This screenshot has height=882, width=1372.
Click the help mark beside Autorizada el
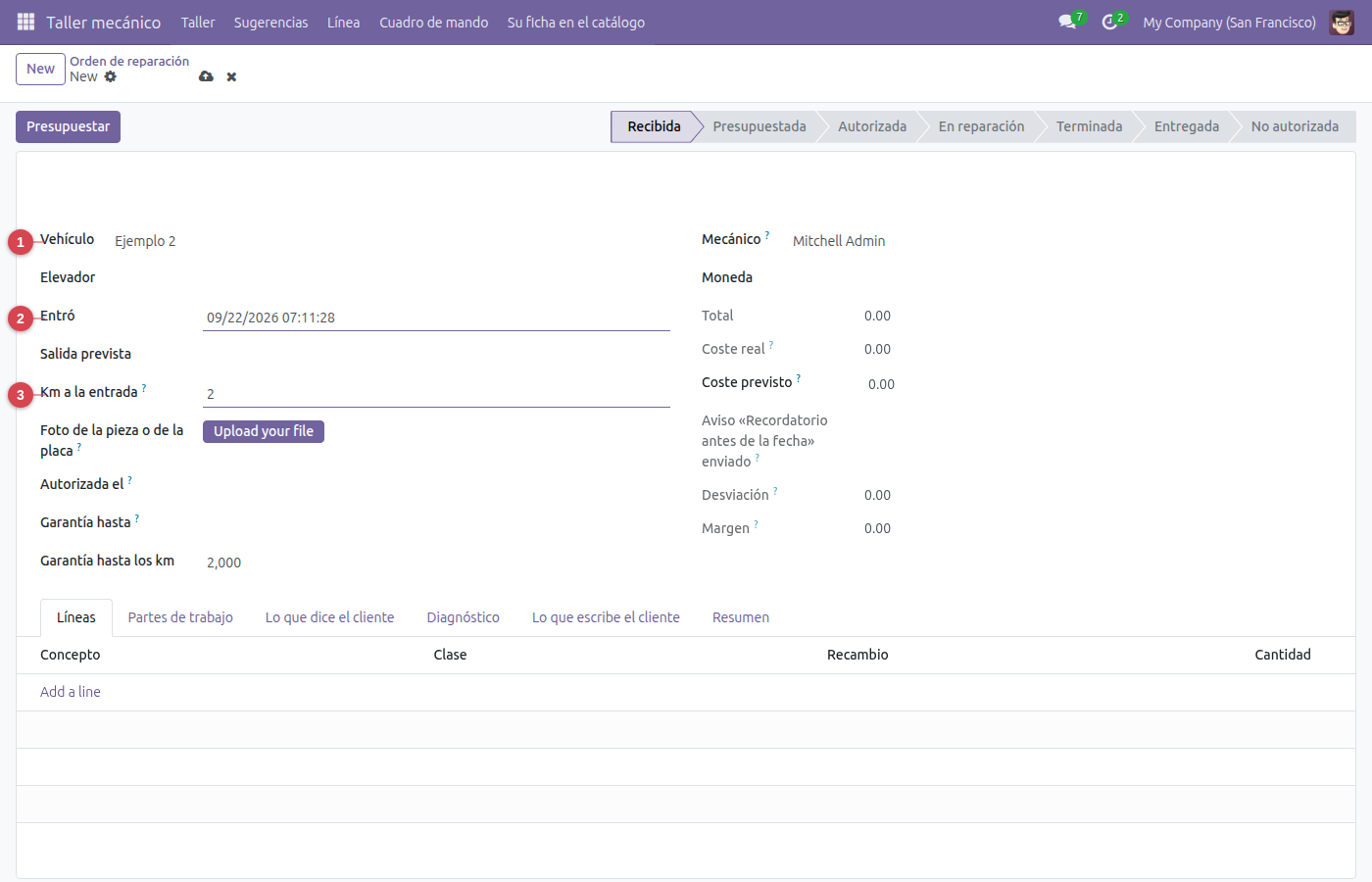point(129,480)
